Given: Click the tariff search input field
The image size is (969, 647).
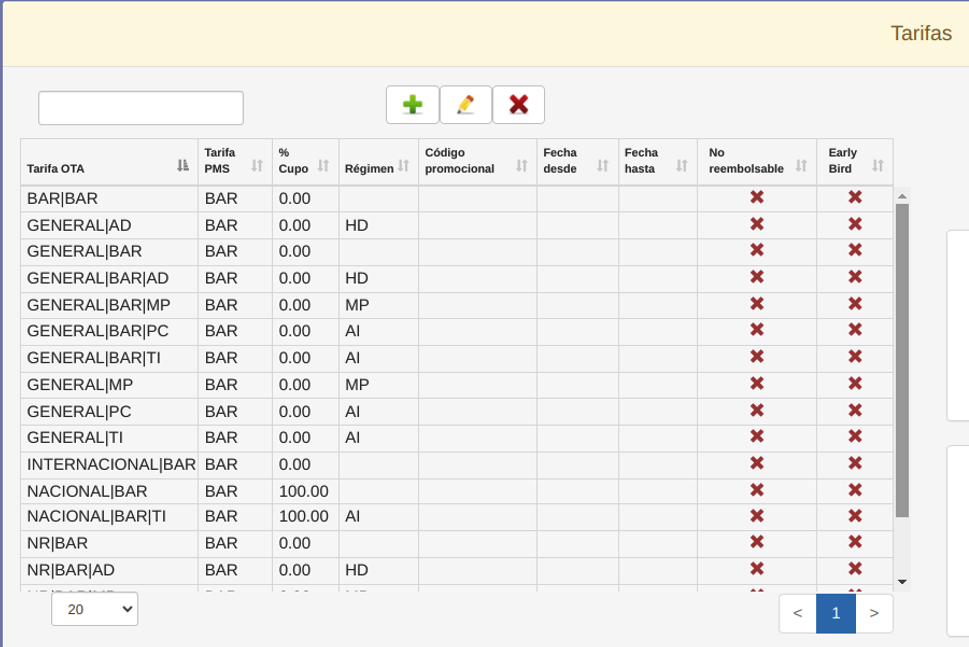Looking at the screenshot, I should (x=141, y=108).
